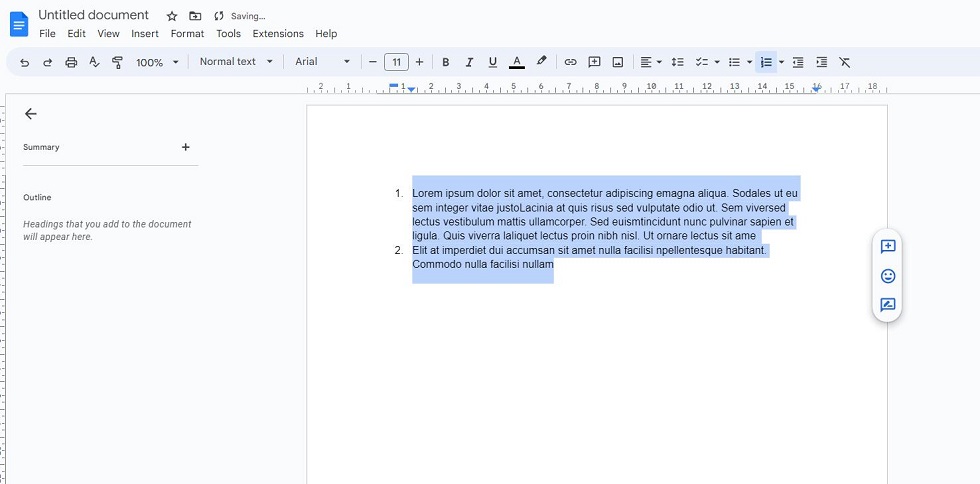Toggle the bulleted list button
980x484 pixels.
735,62
